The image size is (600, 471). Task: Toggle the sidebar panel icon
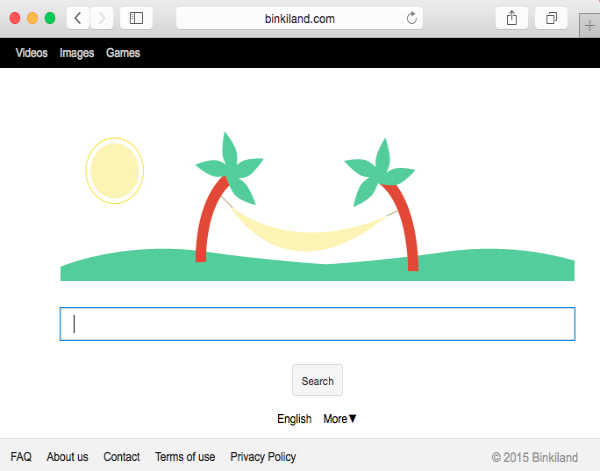(x=137, y=18)
